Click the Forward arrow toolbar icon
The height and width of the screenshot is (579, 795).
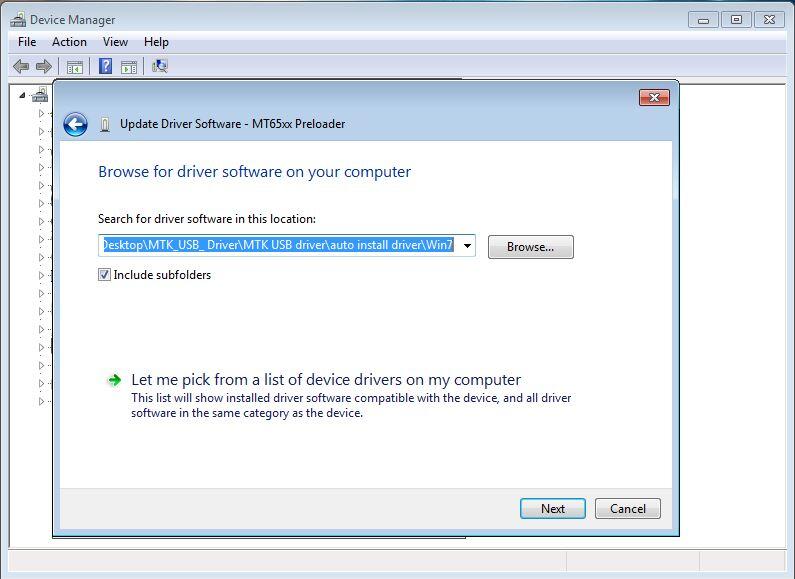coord(44,66)
